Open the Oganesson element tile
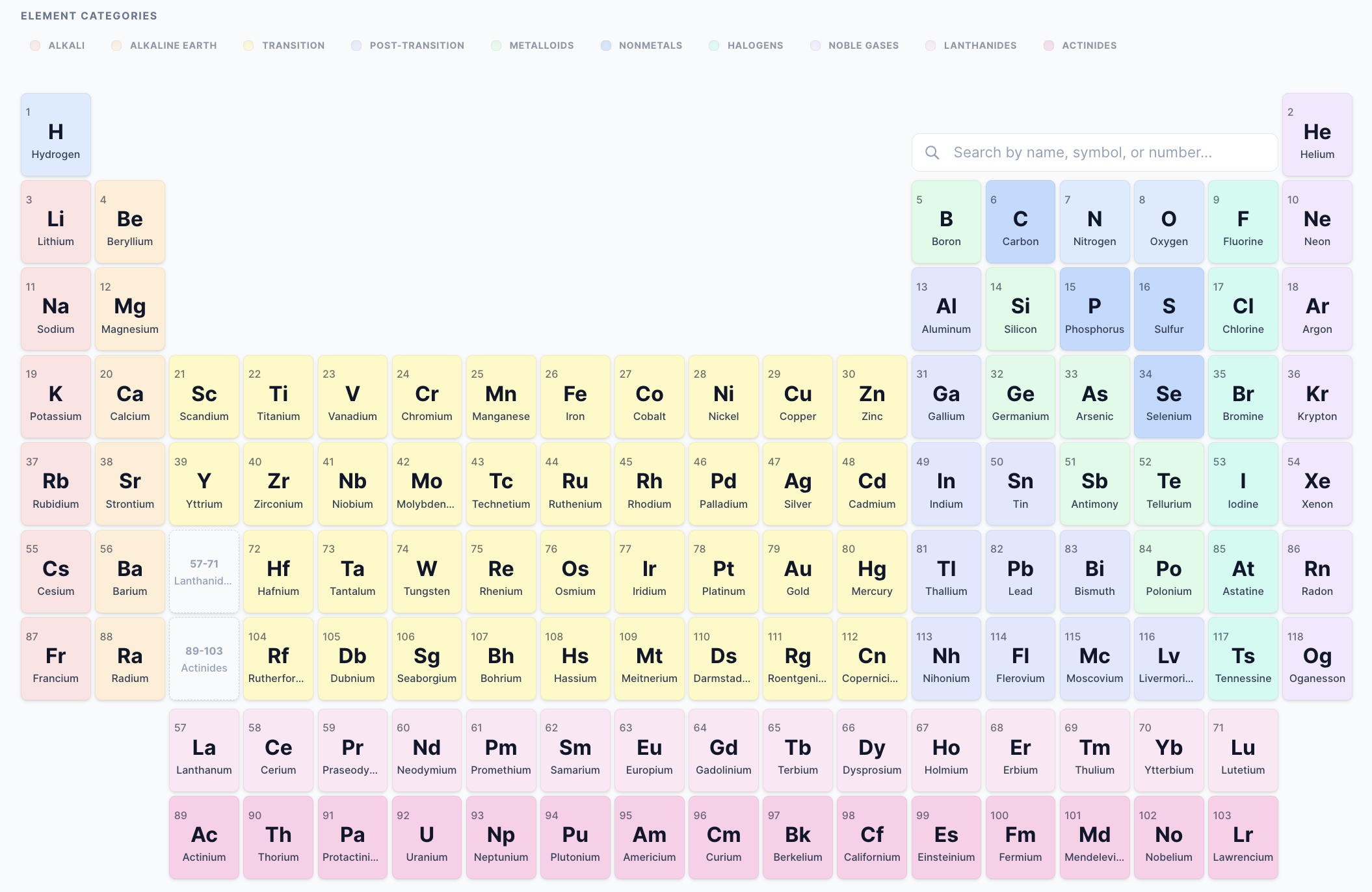The height and width of the screenshot is (892, 1372). click(1317, 659)
